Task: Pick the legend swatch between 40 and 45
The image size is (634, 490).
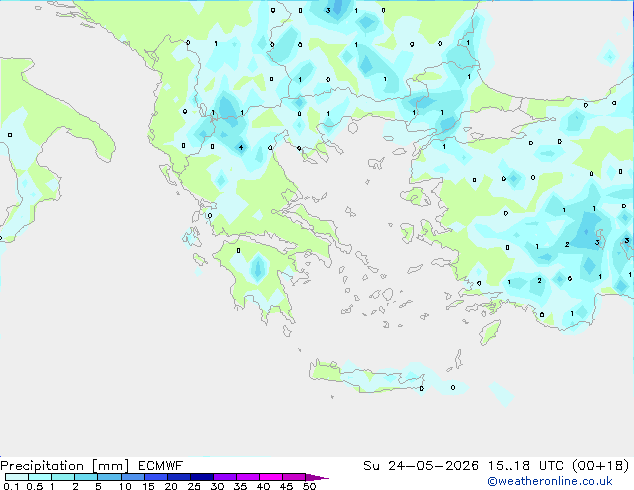Action: [x=271, y=477]
